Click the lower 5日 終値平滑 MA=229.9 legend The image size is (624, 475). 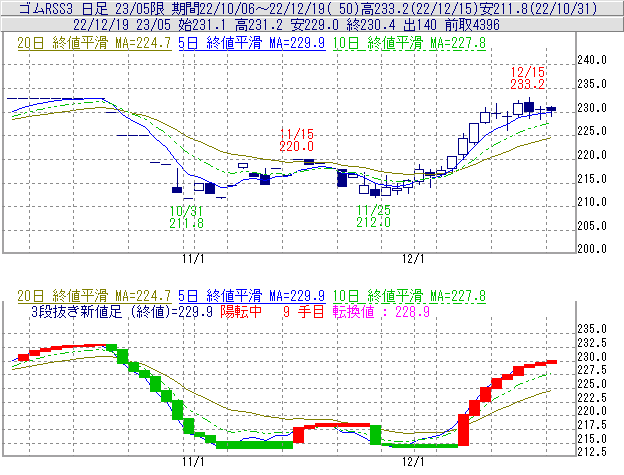tap(252, 296)
